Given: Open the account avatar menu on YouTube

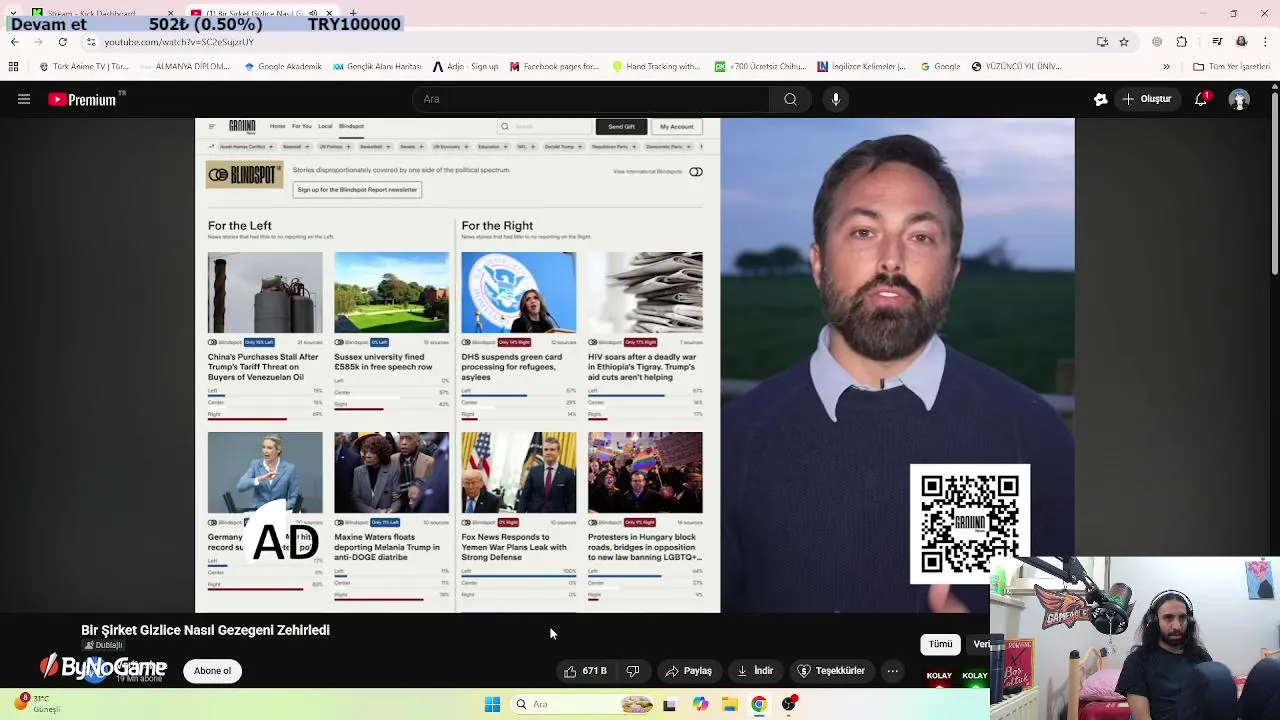Looking at the screenshot, I should 1239,99.
